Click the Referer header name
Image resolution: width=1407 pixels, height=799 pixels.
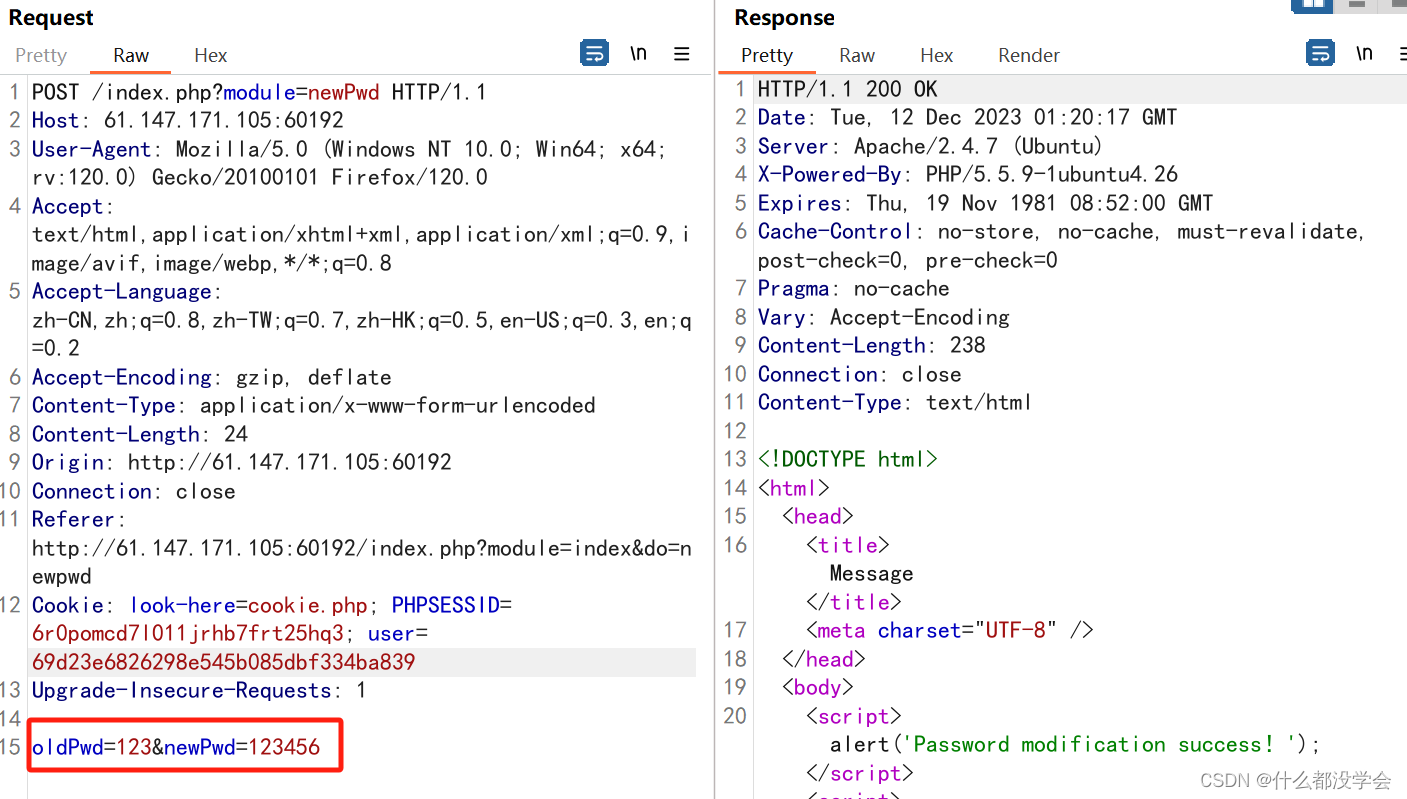pyautogui.click(x=73, y=519)
